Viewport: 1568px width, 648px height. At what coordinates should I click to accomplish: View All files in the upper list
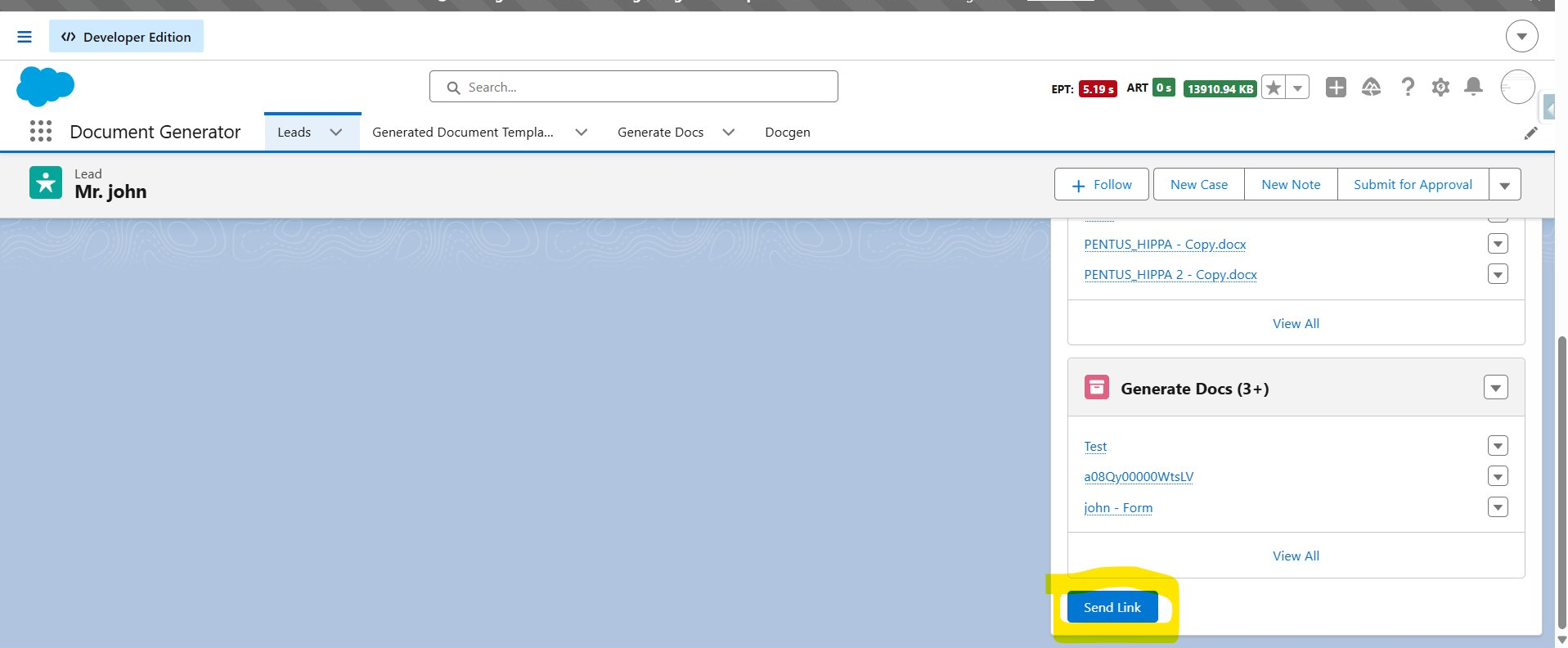pos(1296,323)
